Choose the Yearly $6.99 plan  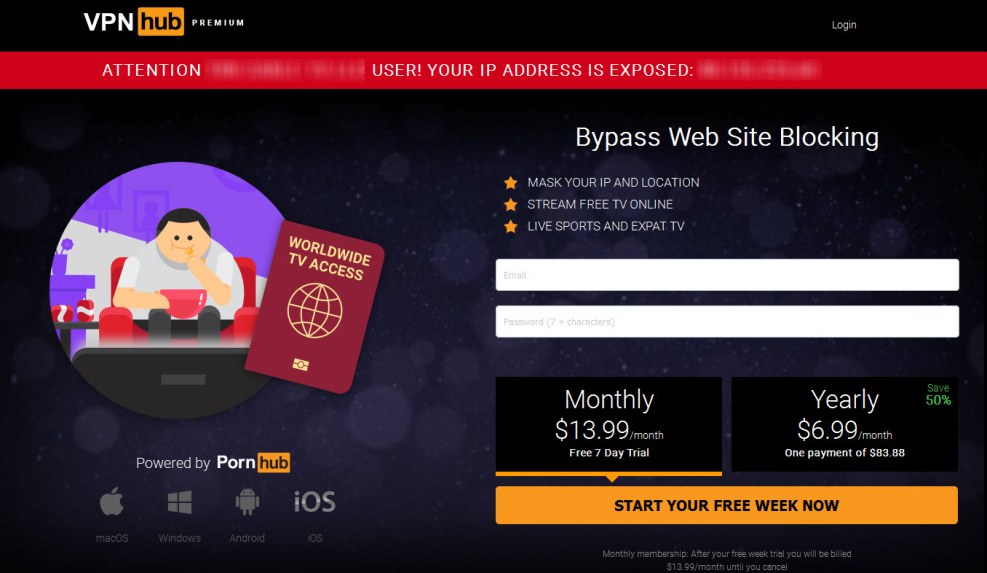tap(844, 424)
